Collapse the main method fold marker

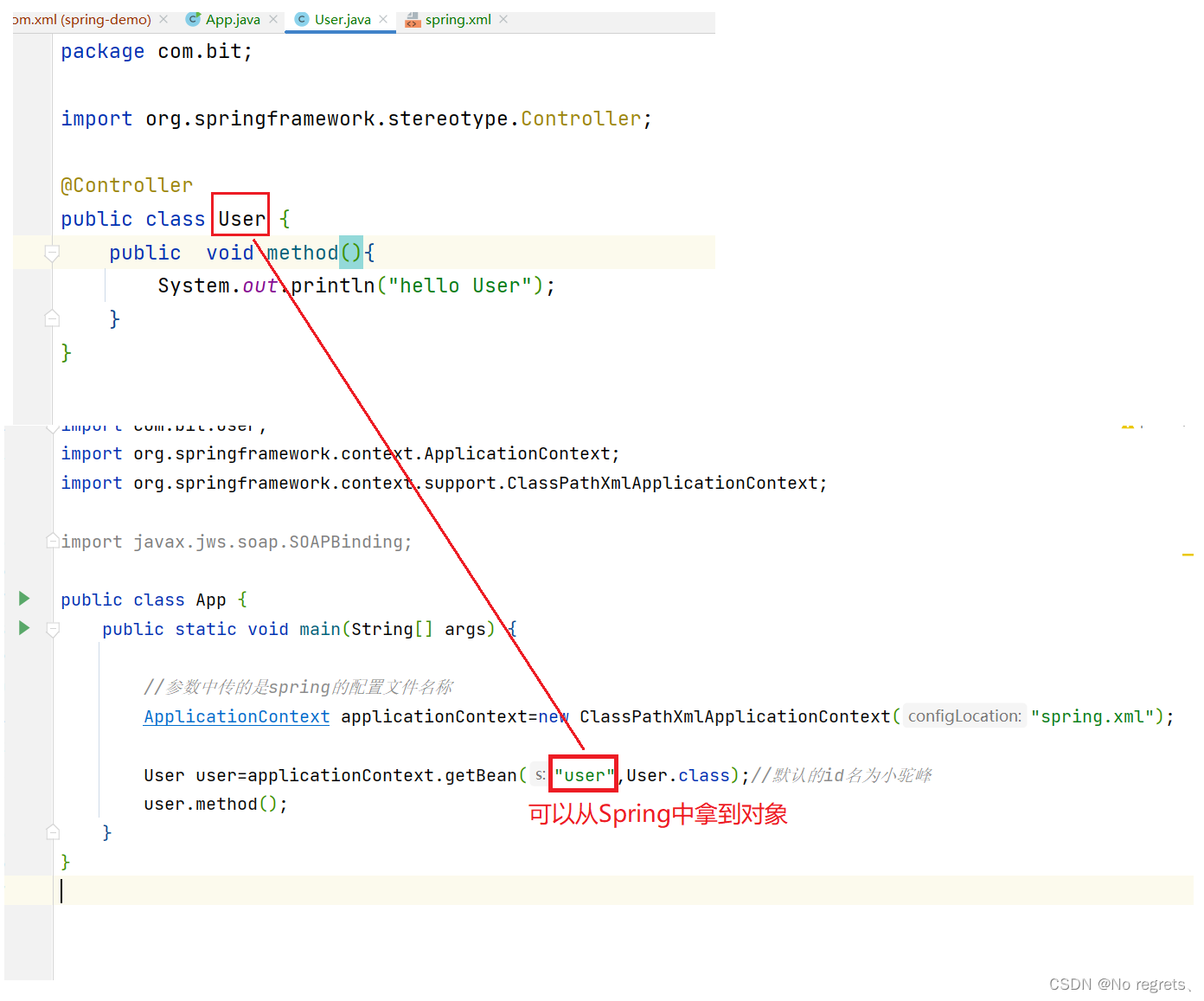coord(53,629)
